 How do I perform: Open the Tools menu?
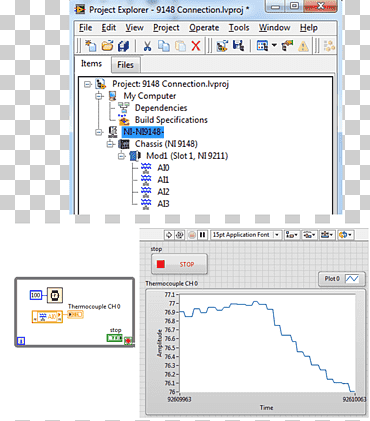coord(239,28)
